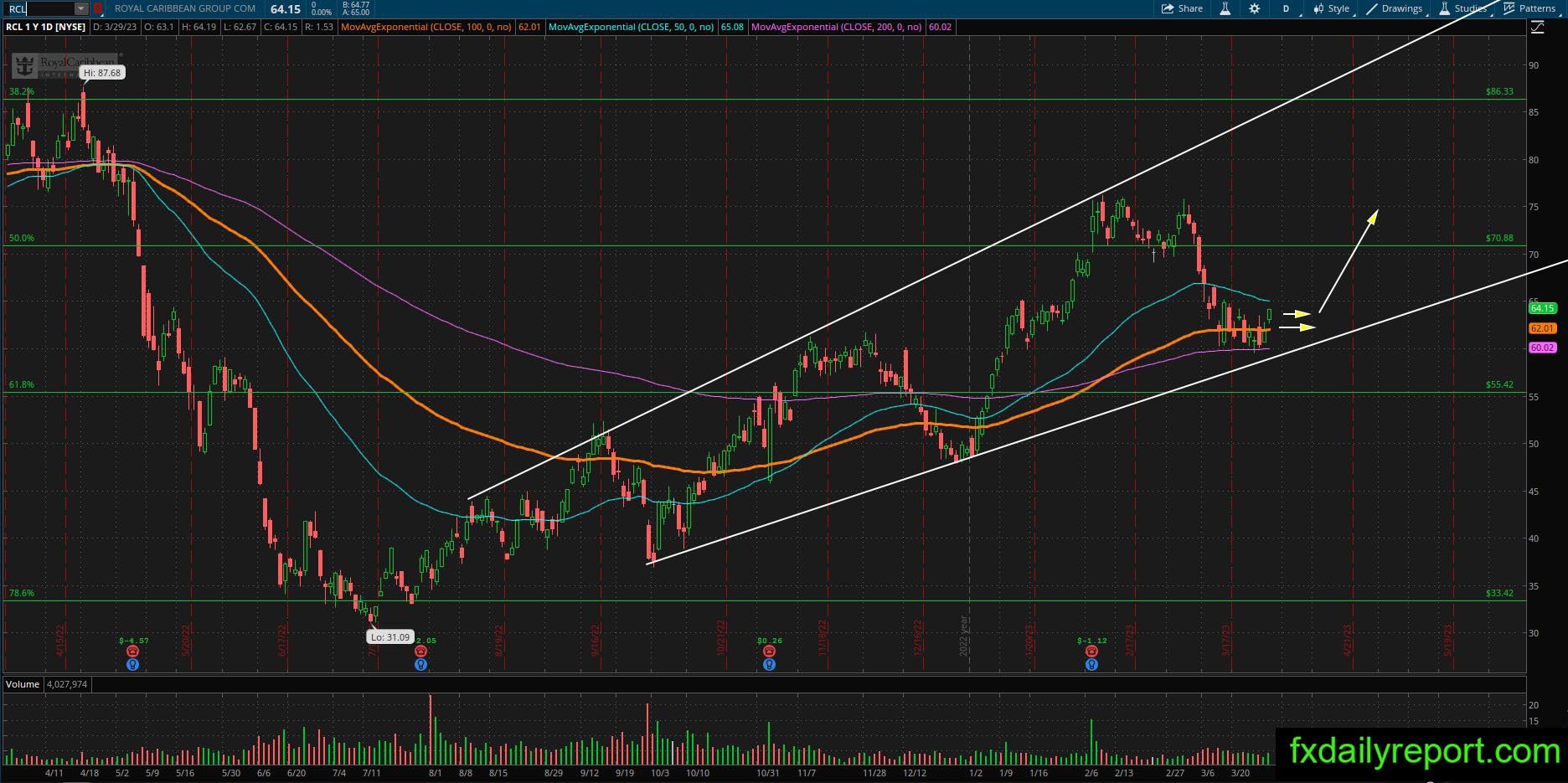Select the MovAvgExponential 200 study label
This screenshot has width=1568, height=783.
coord(837,27)
